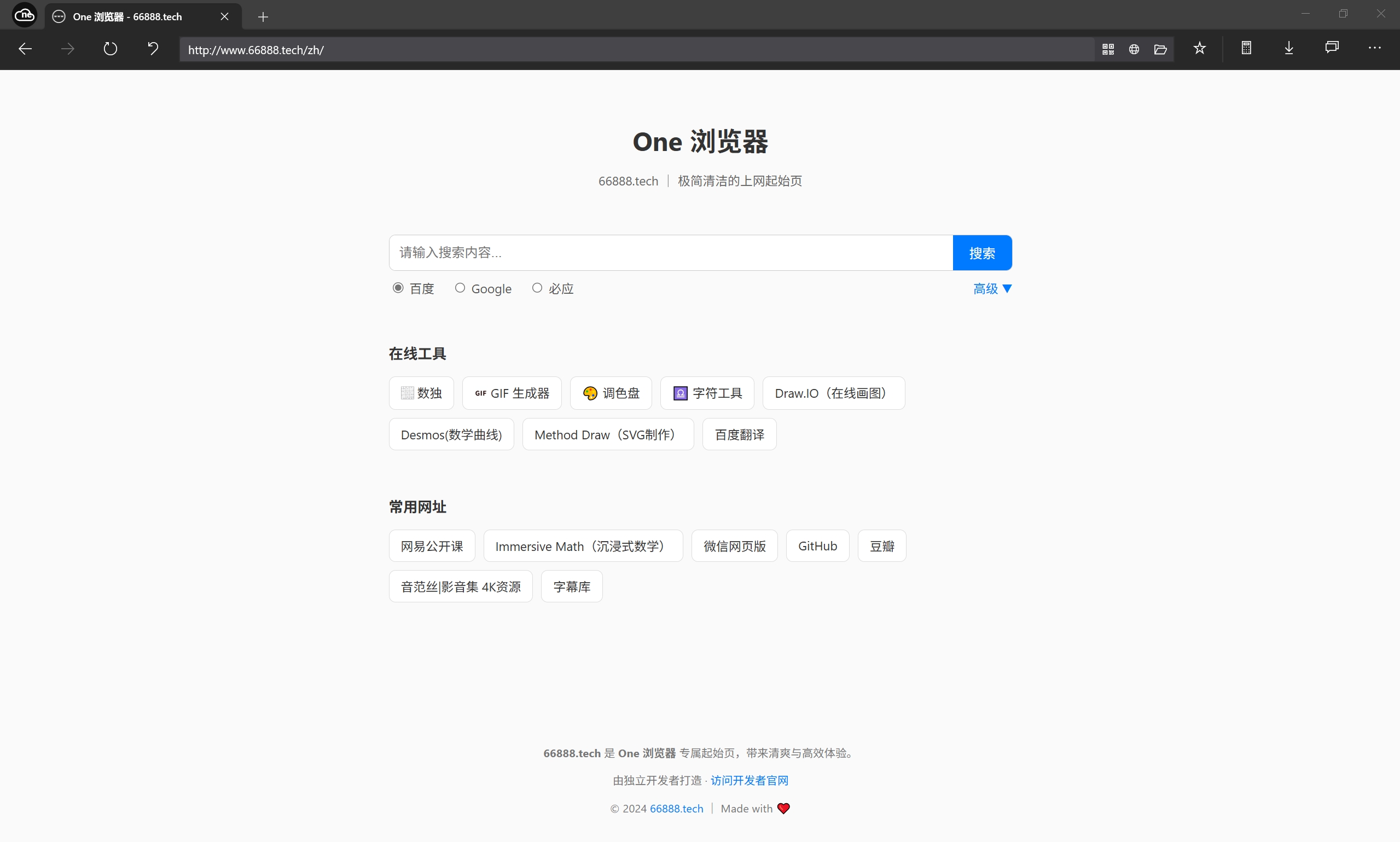
Task: Open 百度翻译 link
Action: (x=739, y=434)
